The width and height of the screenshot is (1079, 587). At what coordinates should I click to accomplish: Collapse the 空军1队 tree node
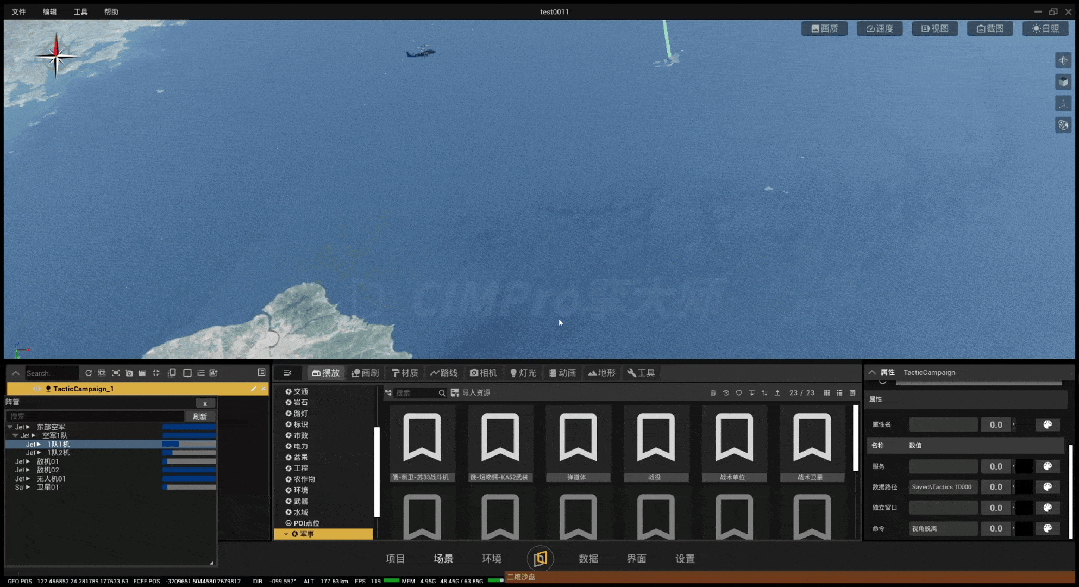pyautogui.click(x=14, y=436)
